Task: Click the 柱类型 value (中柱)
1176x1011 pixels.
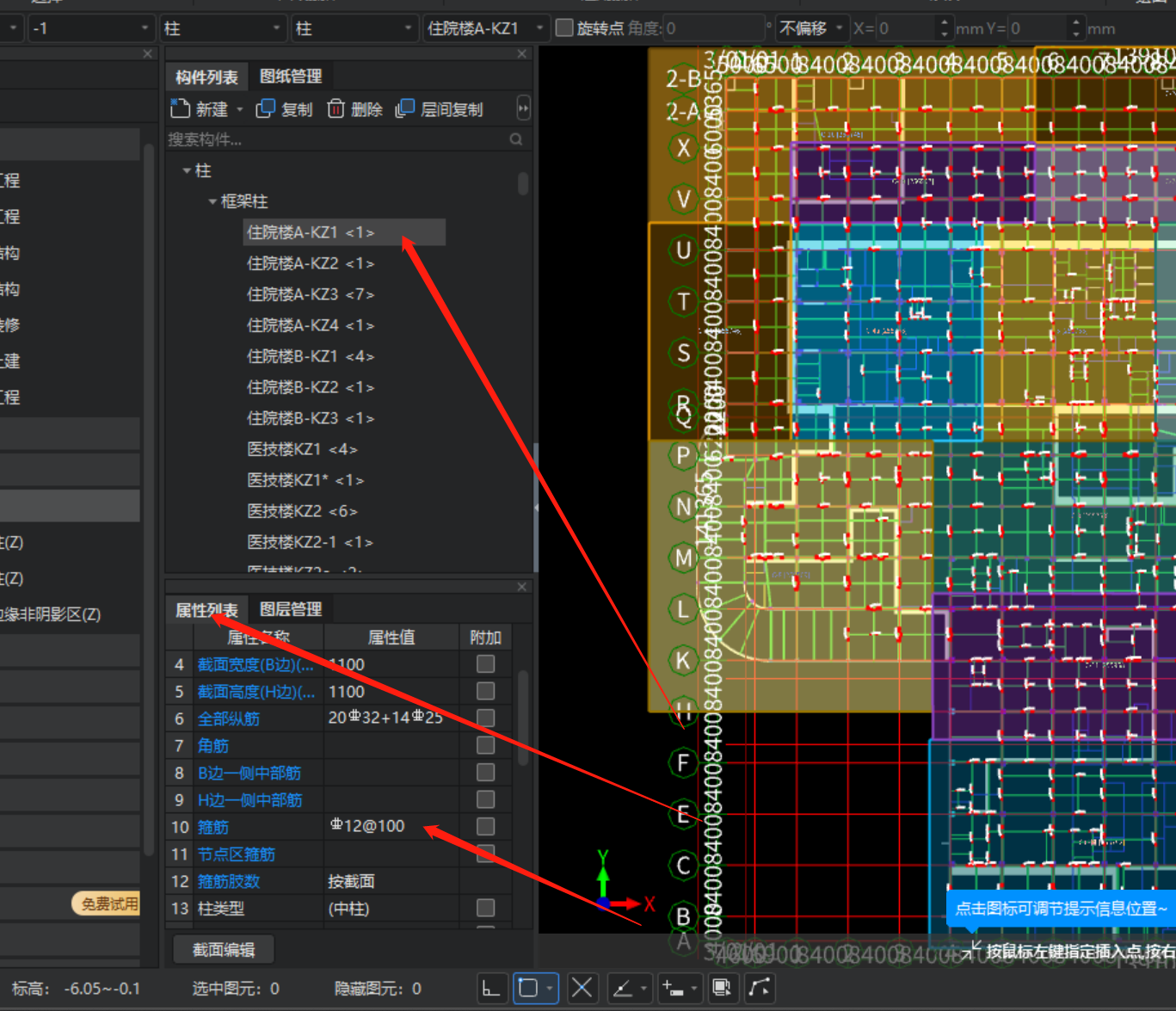Action: [348, 909]
